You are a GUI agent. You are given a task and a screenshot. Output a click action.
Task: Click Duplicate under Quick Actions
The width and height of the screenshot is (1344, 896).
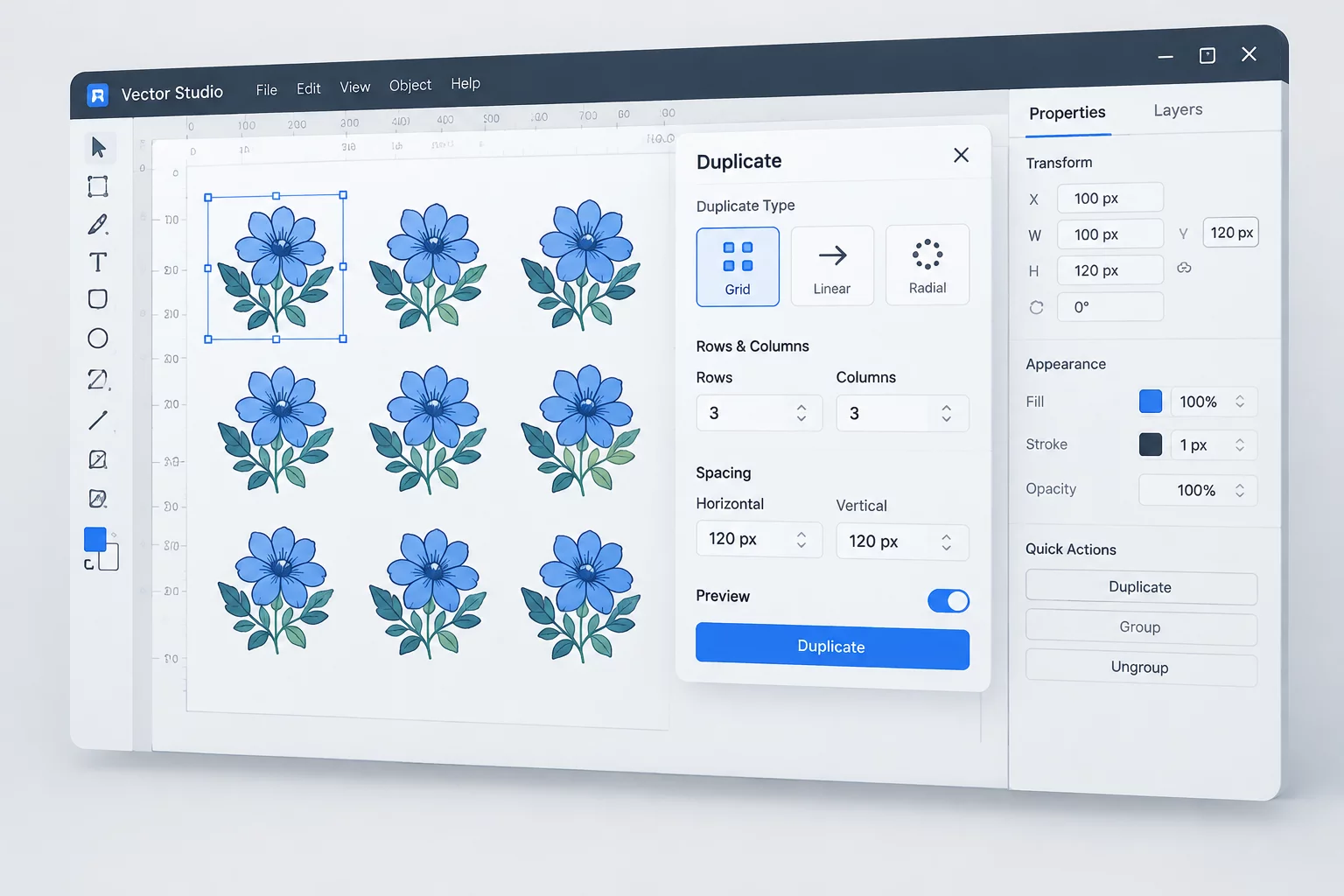[x=1141, y=587]
